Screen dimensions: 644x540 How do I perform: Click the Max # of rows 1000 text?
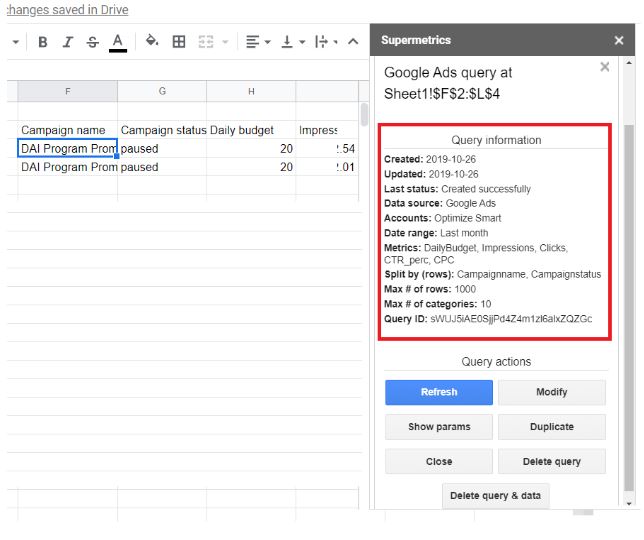[x=430, y=289]
